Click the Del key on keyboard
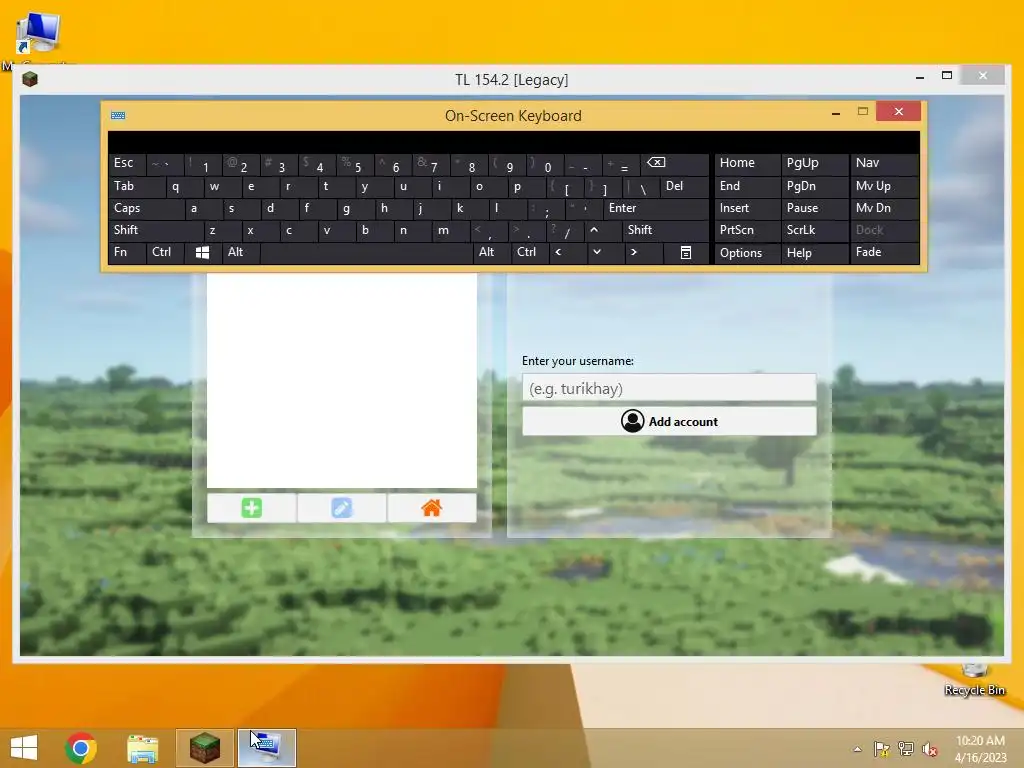1024x768 pixels. [x=684, y=187]
